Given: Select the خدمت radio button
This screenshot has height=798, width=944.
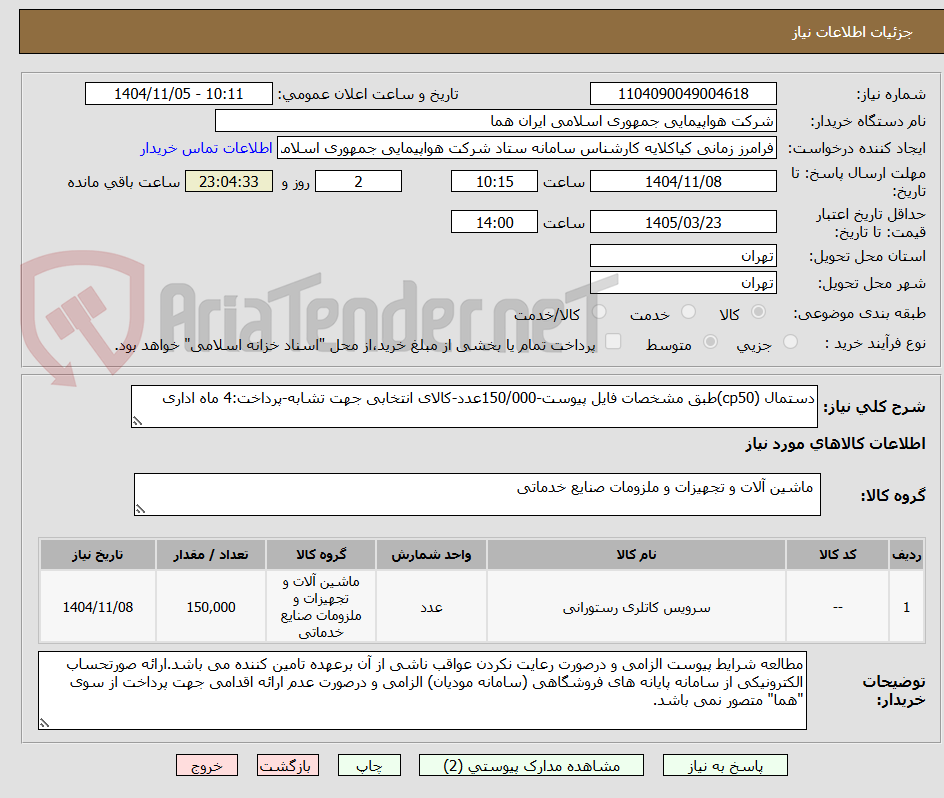Looking at the screenshot, I should [x=688, y=313].
